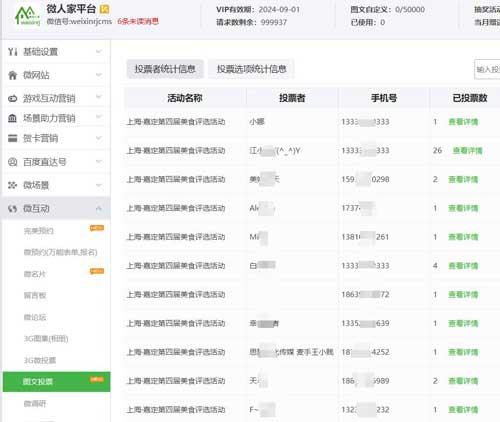
Task: View details for phone ending 261
Action: click(463, 237)
